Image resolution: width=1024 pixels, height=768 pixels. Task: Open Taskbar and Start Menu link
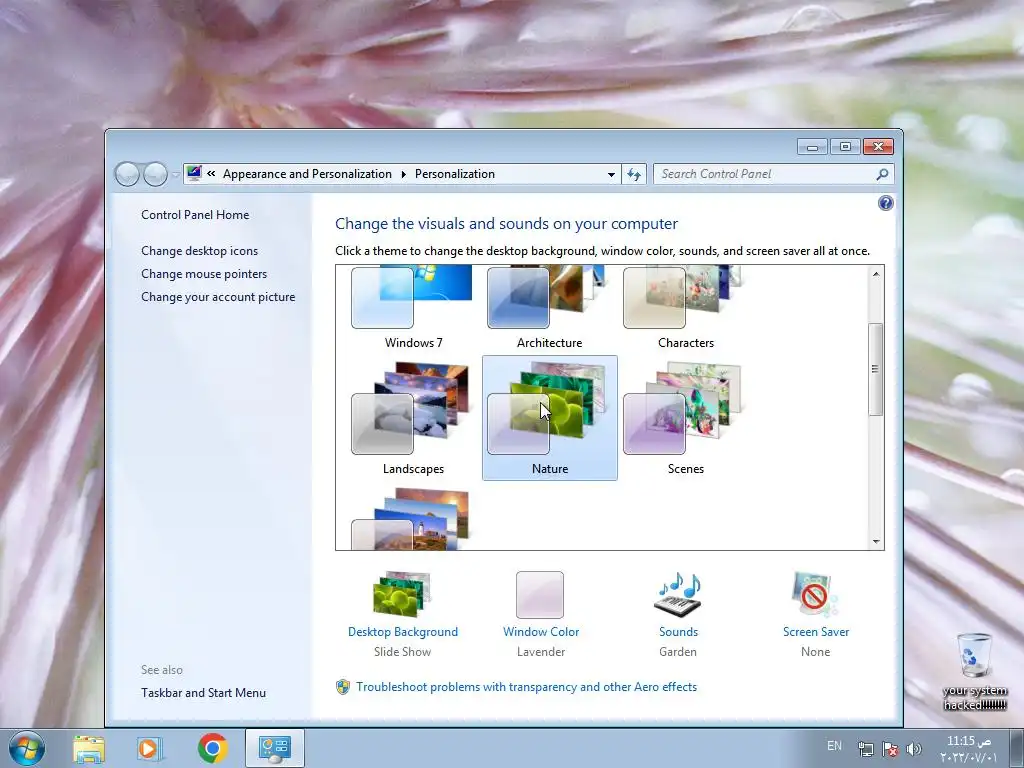tap(203, 693)
